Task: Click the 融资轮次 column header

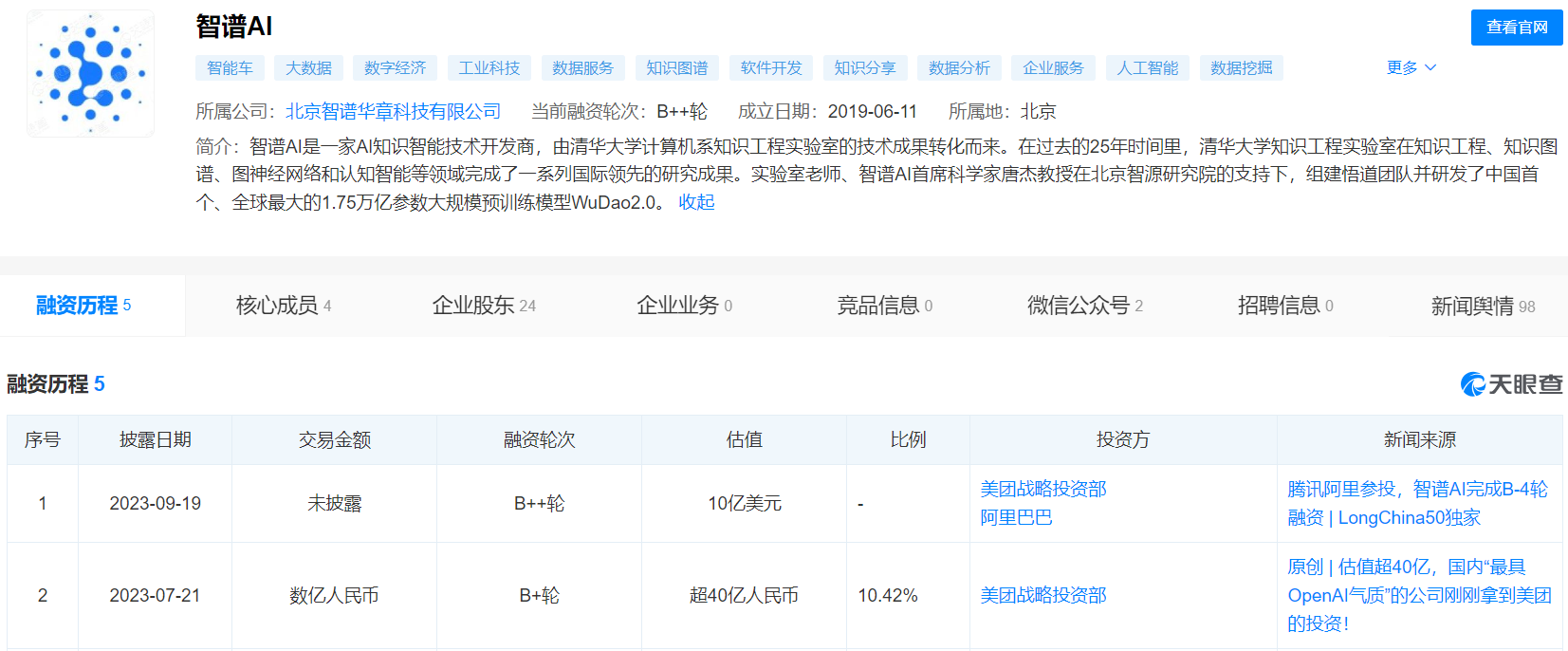Action: (539, 440)
